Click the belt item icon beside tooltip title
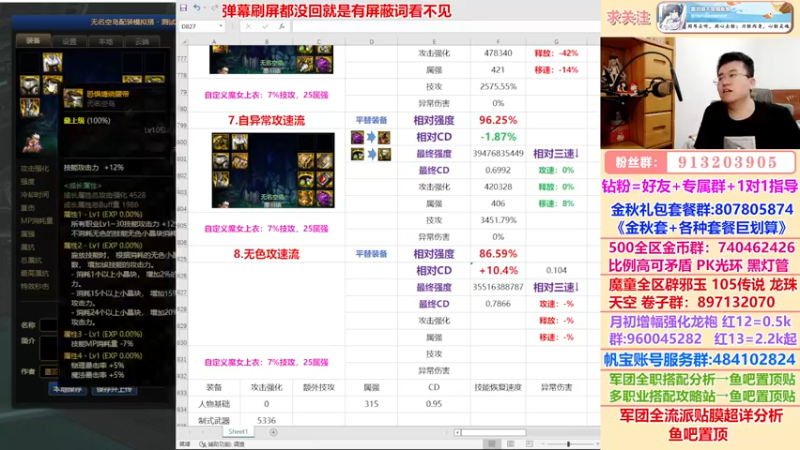Viewport: 800px width, 450px height. [x=73, y=98]
